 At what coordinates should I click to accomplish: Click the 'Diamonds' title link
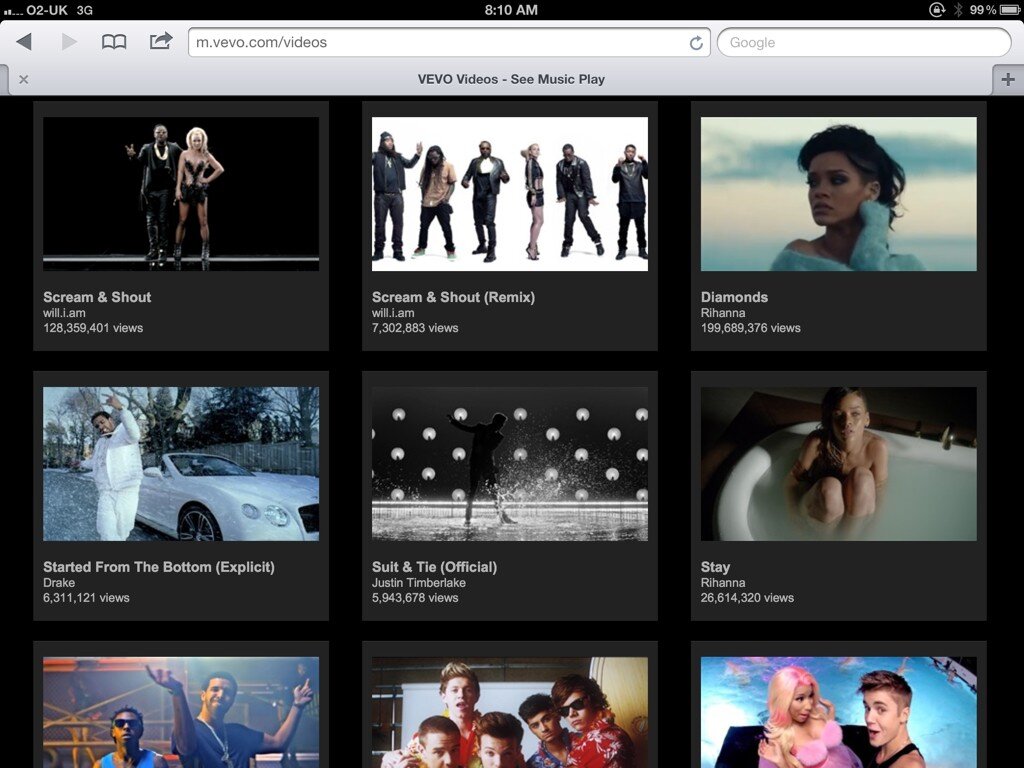734,297
